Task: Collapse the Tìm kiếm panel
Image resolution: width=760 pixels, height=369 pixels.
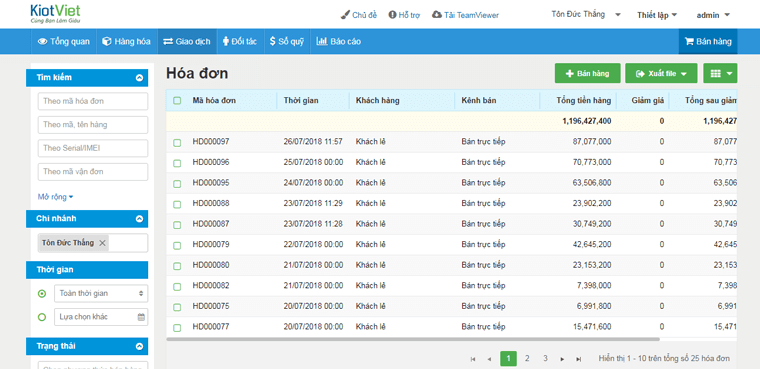Action: coord(139,78)
